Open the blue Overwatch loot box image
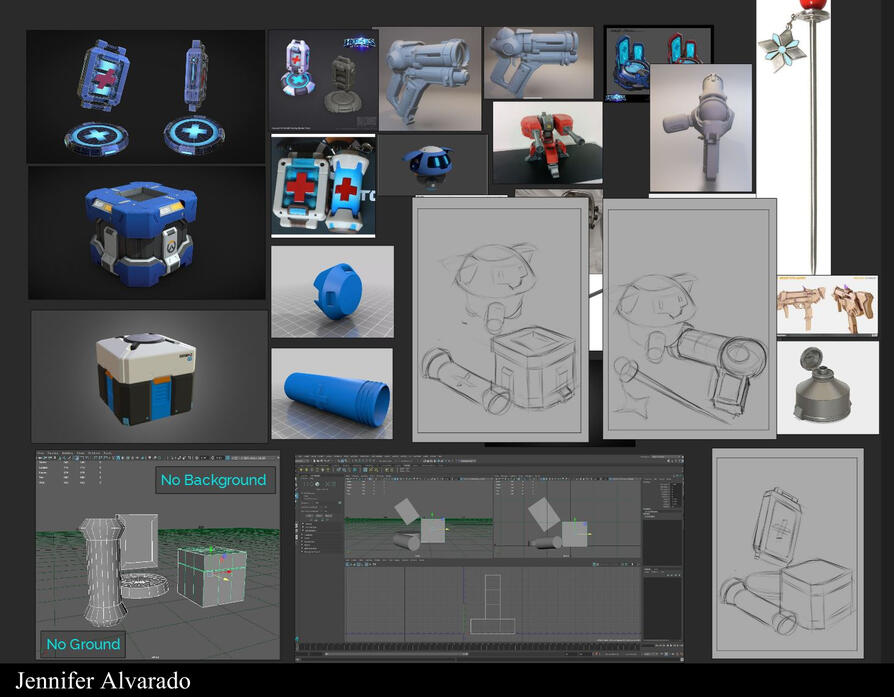This screenshot has width=894, height=697. [x=146, y=232]
